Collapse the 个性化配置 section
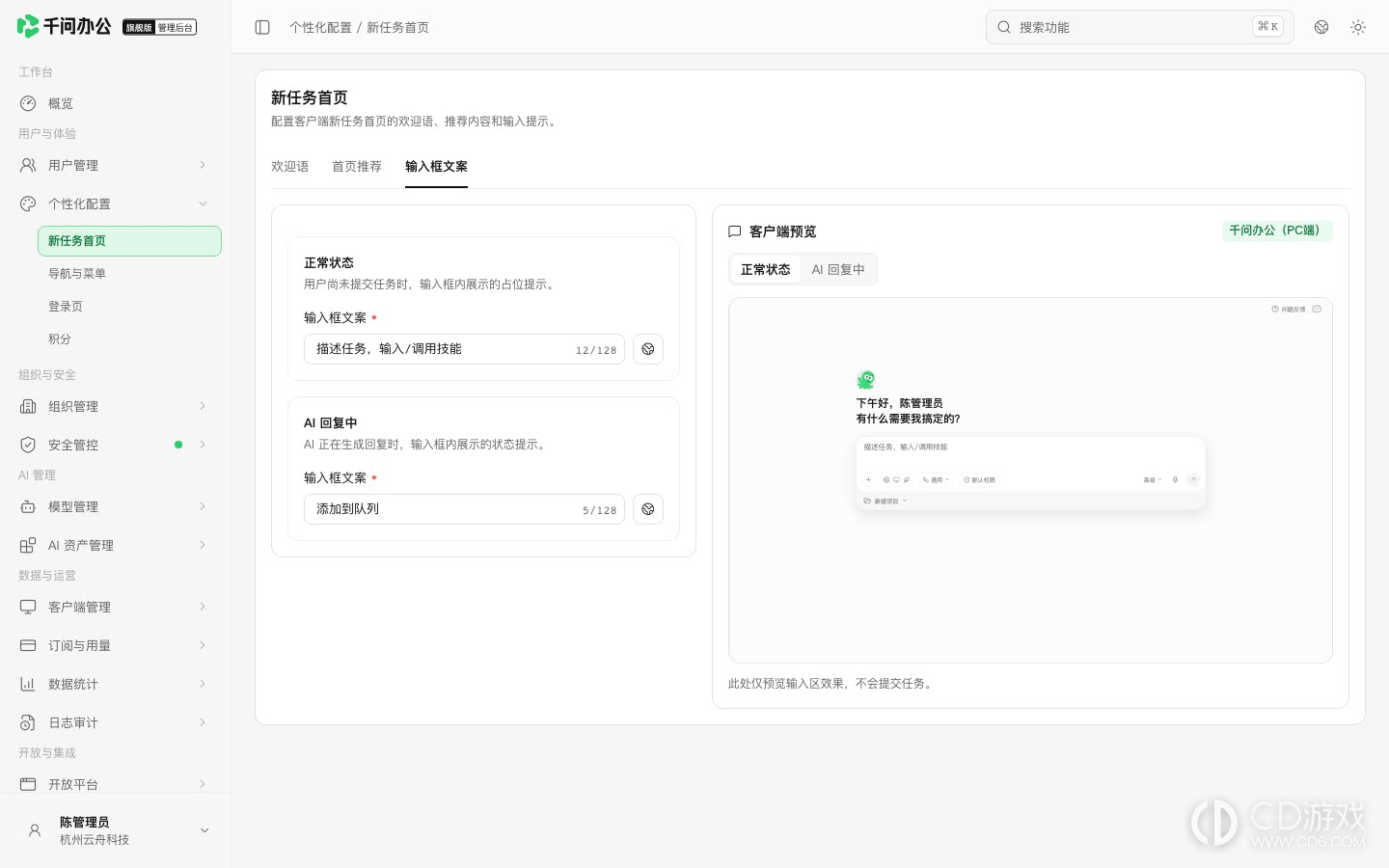The height and width of the screenshot is (868, 1389). coord(116,203)
